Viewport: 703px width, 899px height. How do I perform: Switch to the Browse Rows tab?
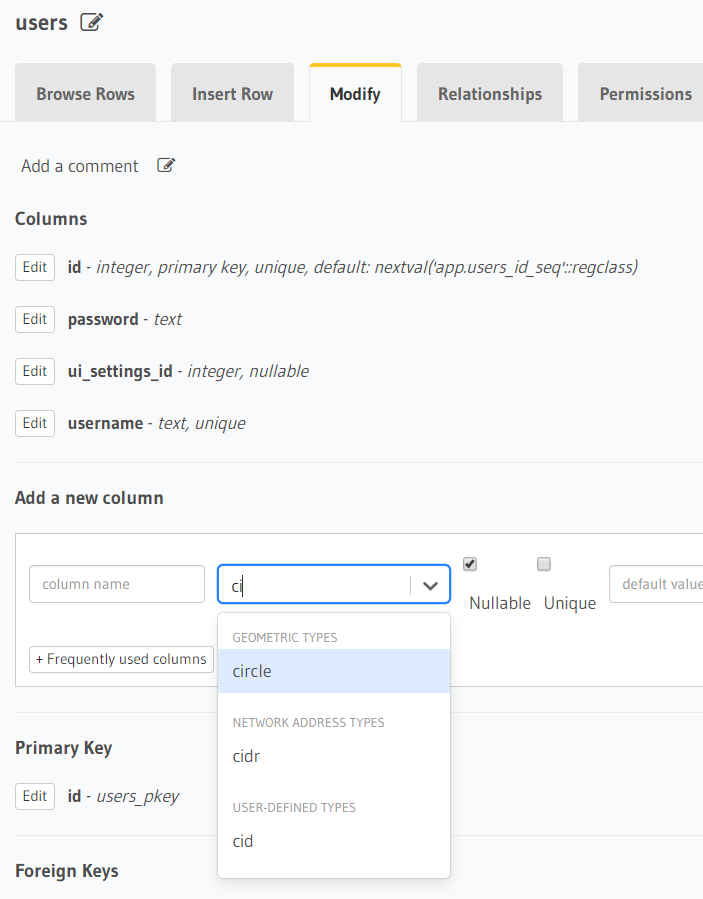pos(85,92)
